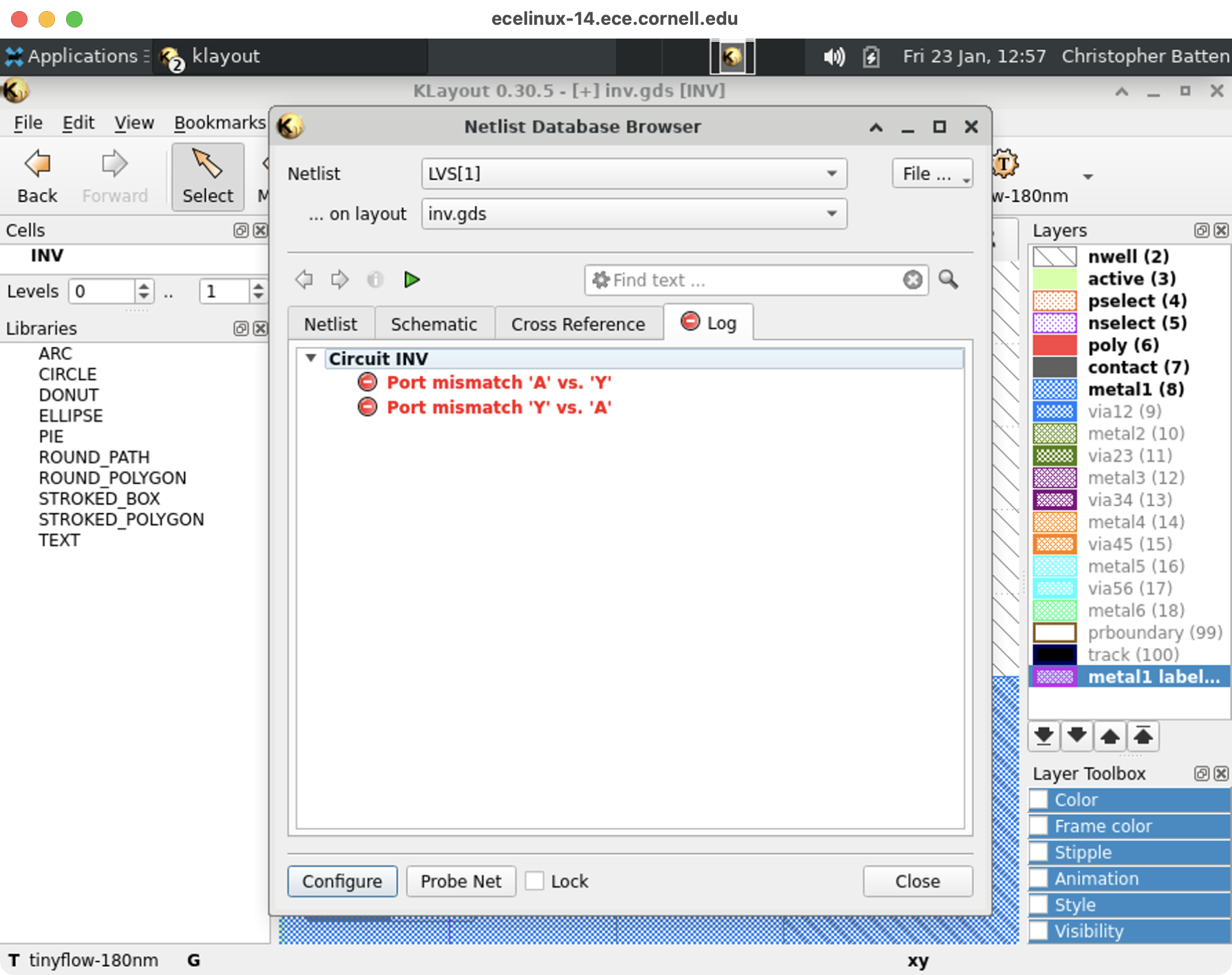Click the Configure button
The image size is (1232, 975).
pos(342,881)
